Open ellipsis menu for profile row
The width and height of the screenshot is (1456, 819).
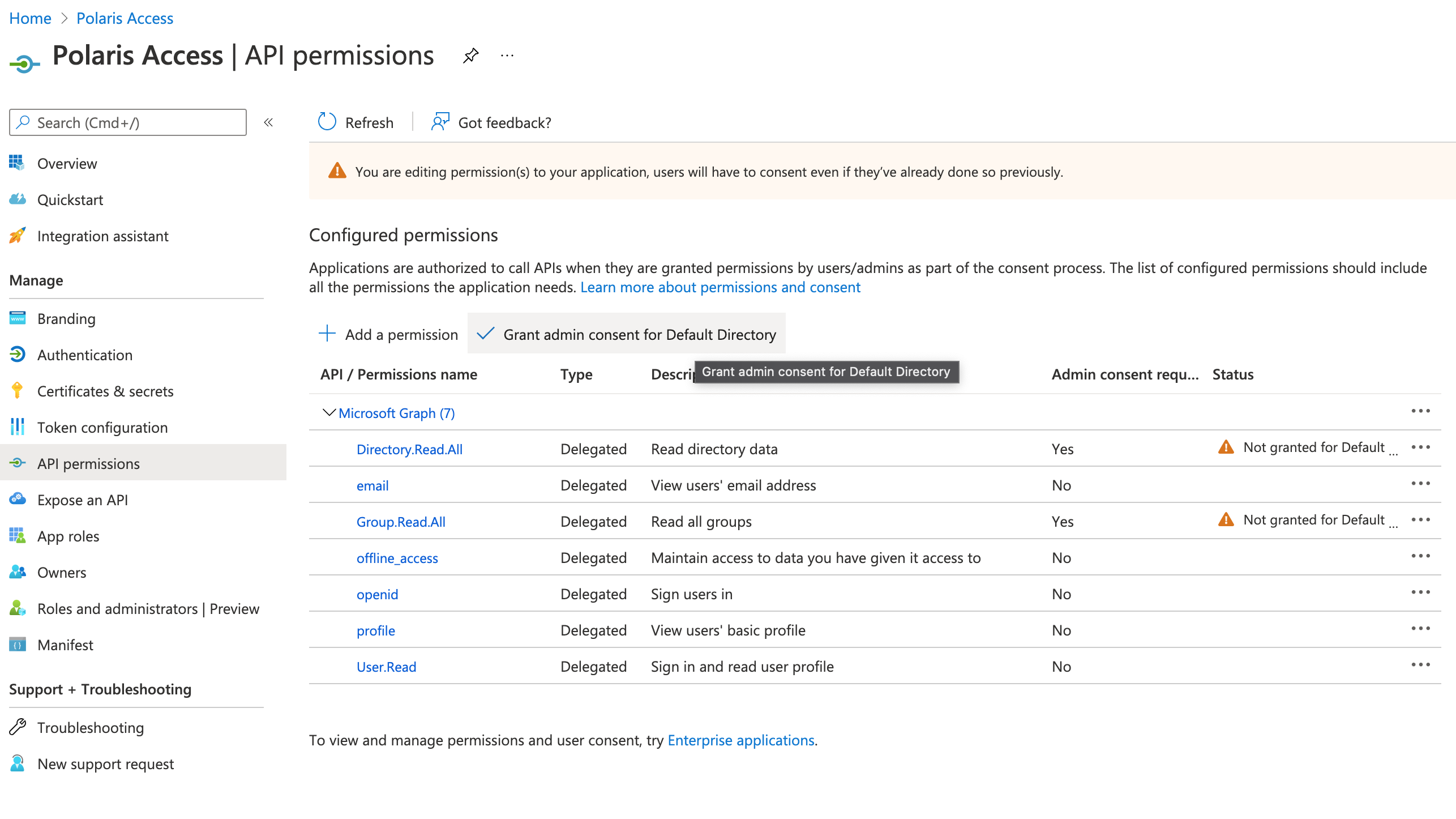click(1420, 629)
